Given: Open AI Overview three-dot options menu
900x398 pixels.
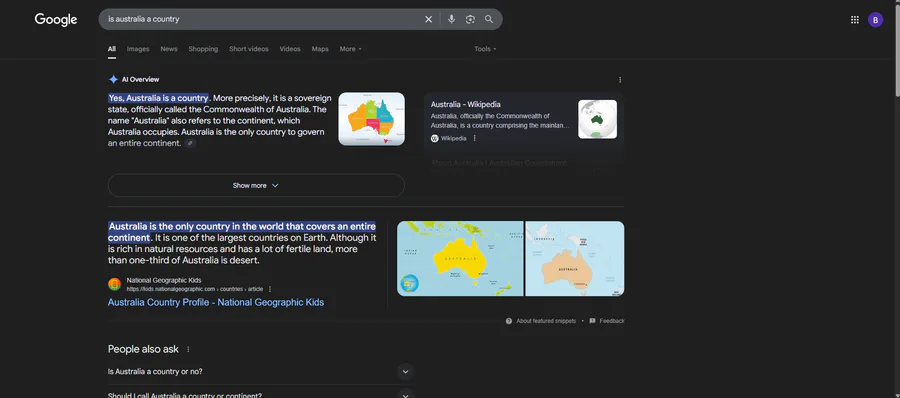Looking at the screenshot, I should [x=620, y=80].
